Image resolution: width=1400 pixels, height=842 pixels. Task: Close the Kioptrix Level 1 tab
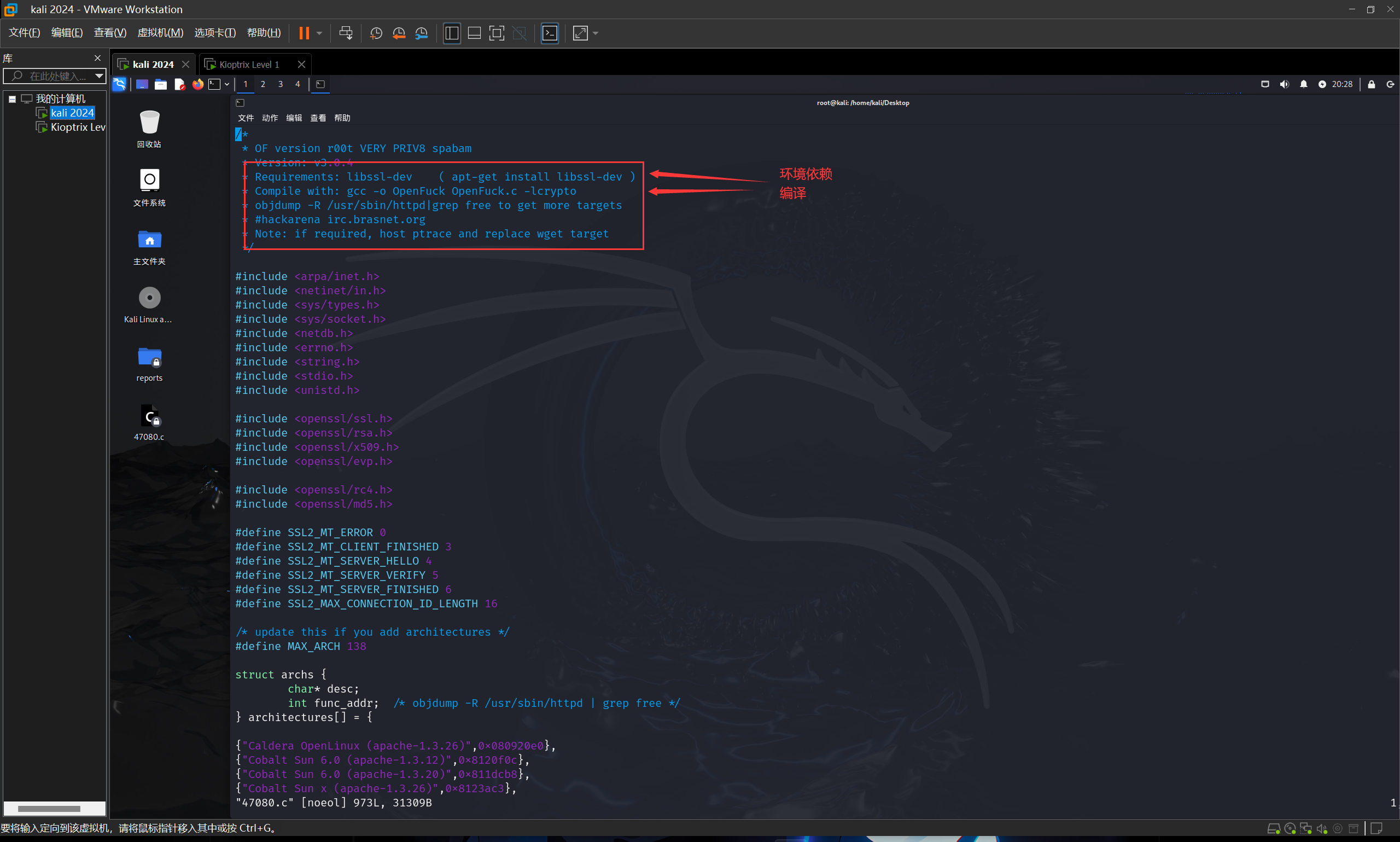point(302,64)
